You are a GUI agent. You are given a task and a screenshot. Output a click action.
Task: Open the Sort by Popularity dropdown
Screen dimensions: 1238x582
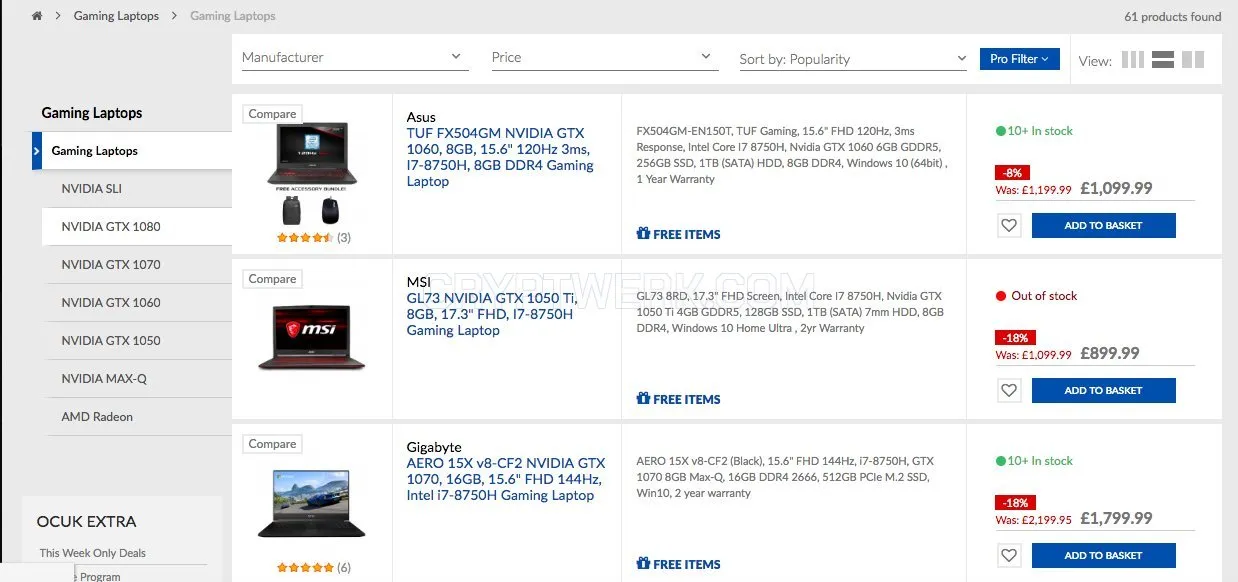click(x=854, y=59)
